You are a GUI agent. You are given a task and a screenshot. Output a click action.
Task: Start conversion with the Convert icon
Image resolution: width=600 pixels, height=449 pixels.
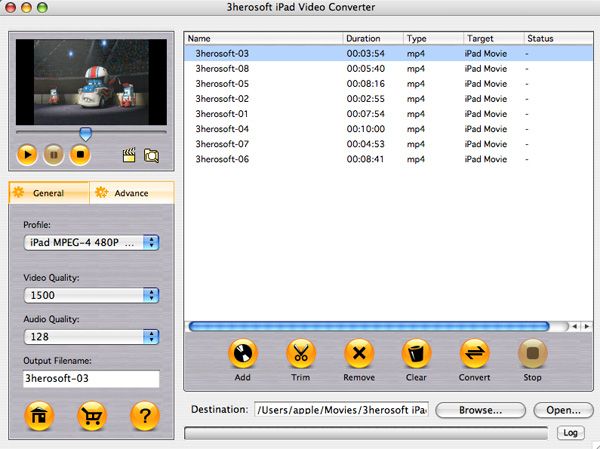(474, 353)
